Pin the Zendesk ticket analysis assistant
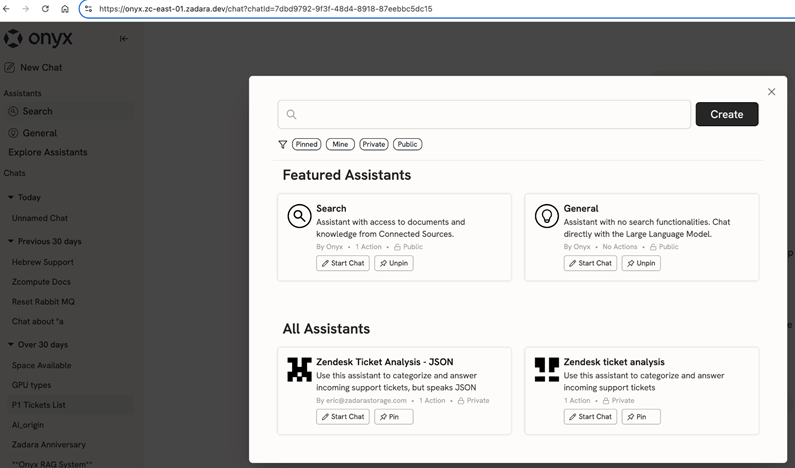This screenshot has width=795, height=468. (x=641, y=417)
